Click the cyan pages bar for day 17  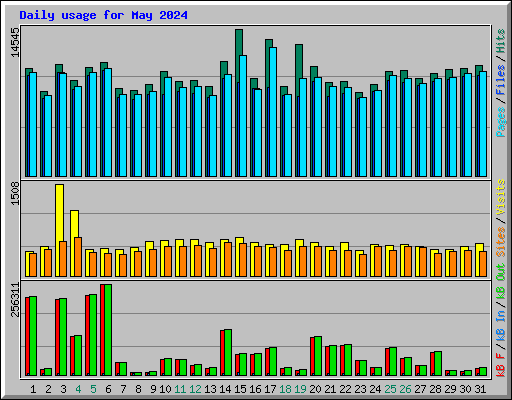pyautogui.click(x=273, y=112)
